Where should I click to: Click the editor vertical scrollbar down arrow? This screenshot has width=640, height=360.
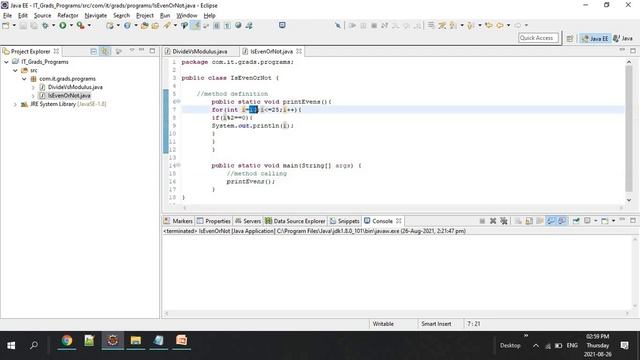point(629,200)
